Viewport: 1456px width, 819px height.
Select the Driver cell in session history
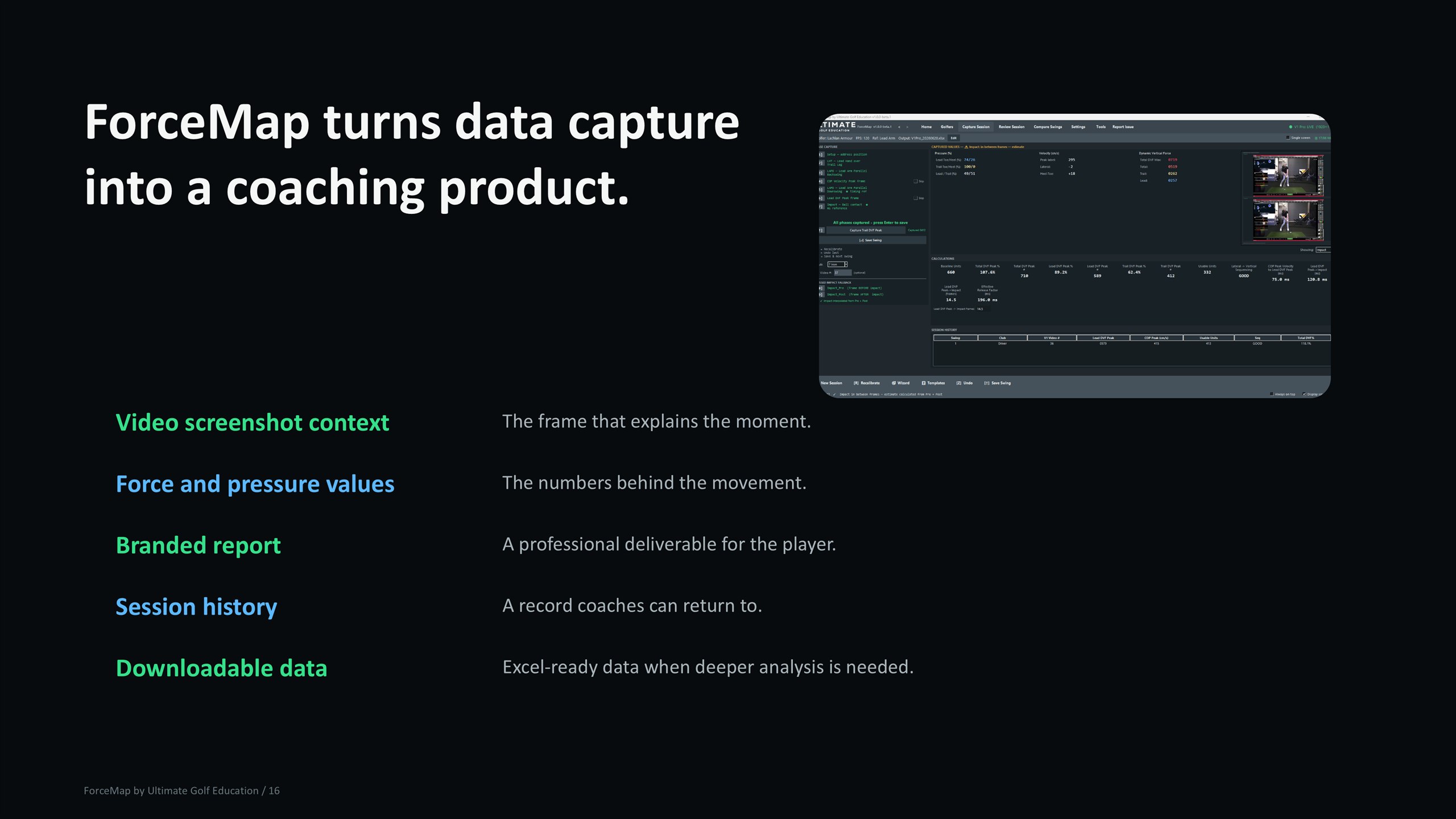tap(1003, 344)
